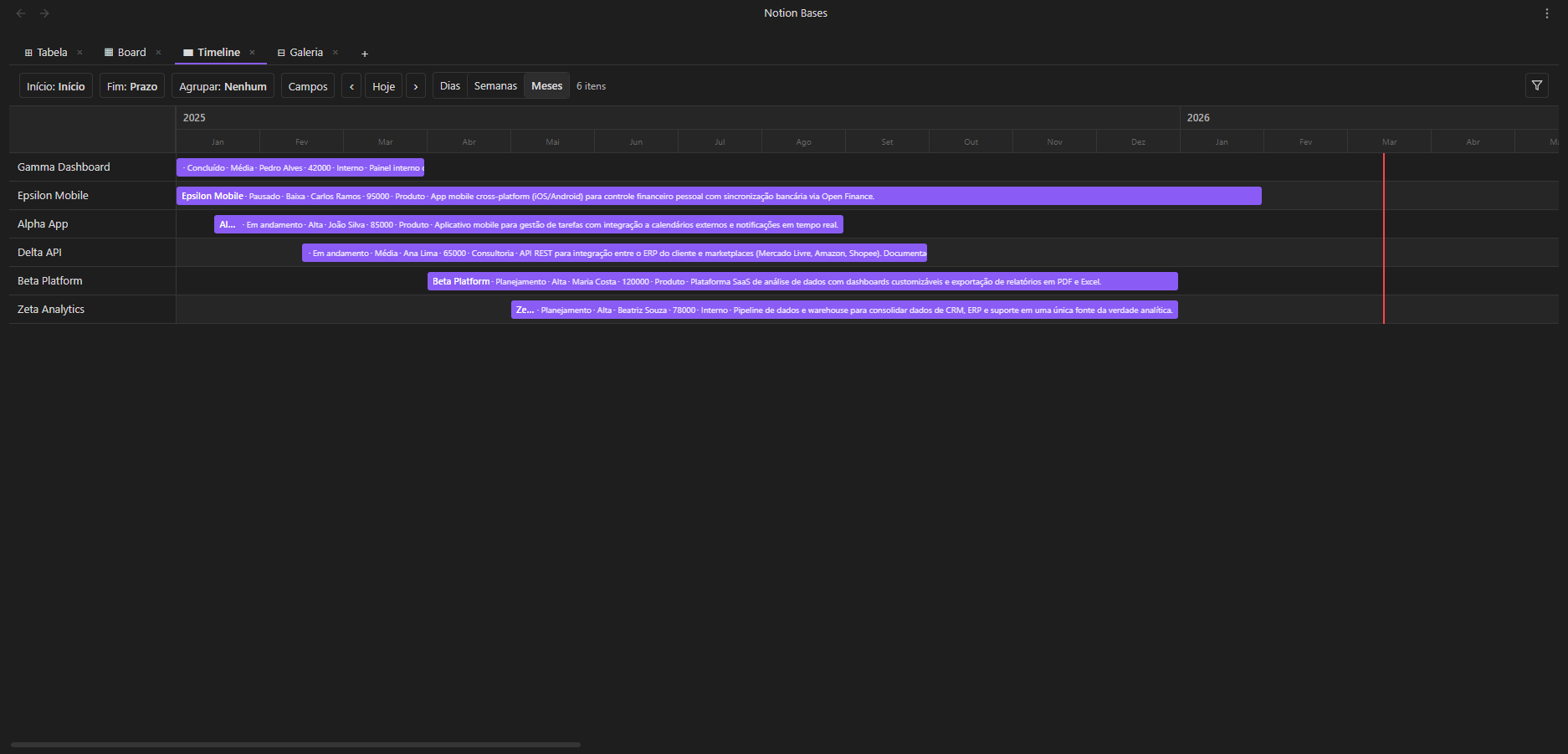Open the Agrupar: Nenhum grouping menu
Image resolution: width=1568 pixels, height=754 pixels.
pos(223,85)
